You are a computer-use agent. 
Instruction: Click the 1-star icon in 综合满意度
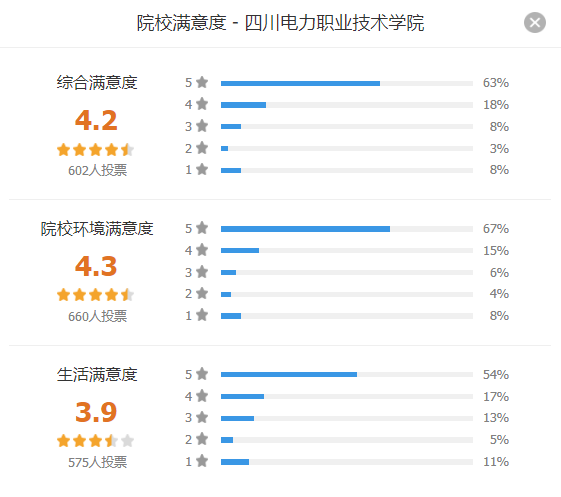pos(202,169)
